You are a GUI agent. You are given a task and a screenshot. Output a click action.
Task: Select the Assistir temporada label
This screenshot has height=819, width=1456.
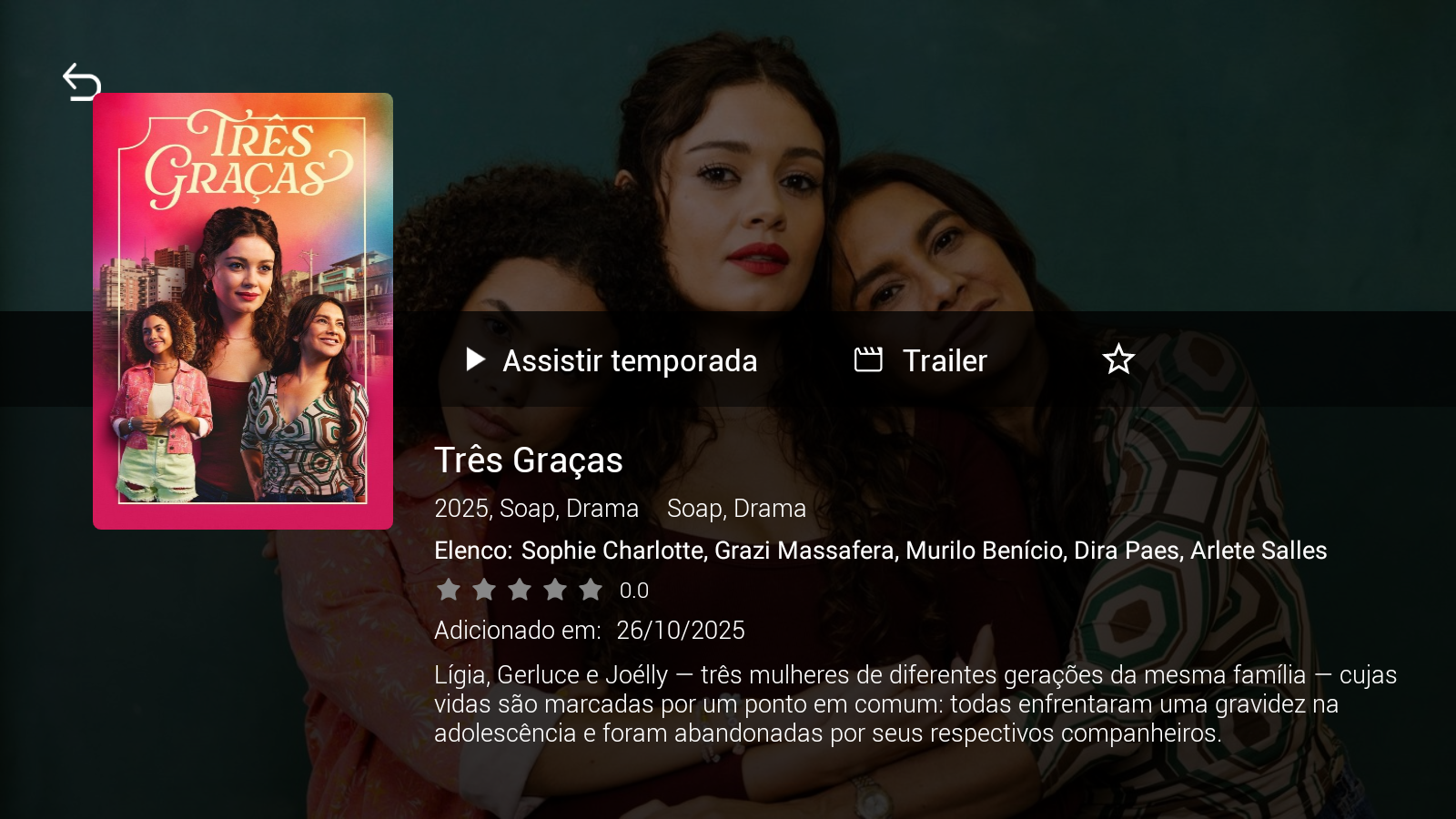(x=630, y=360)
